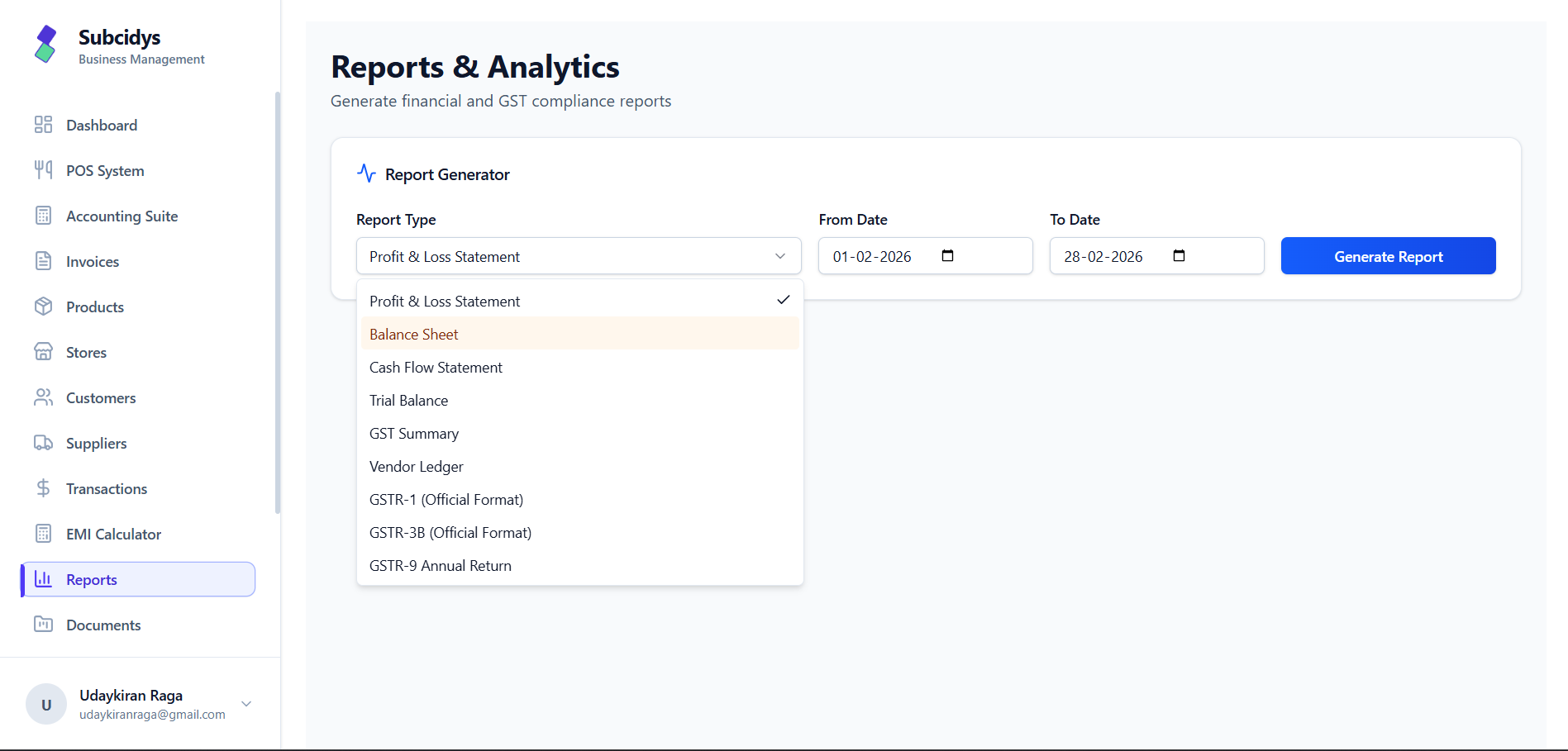This screenshot has height=751, width=1568.
Task: Click the EMI Calculator icon
Action: pos(43,534)
